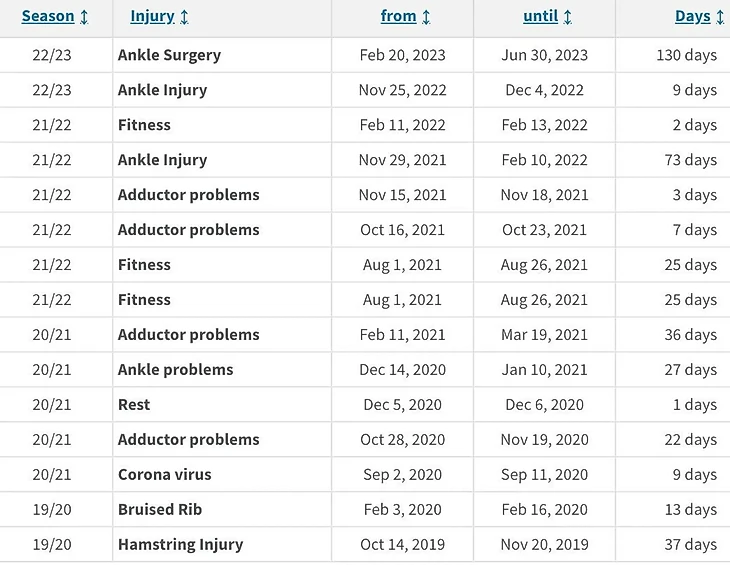Click the 19/20 season cell for Bruised Rib
This screenshot has width=730, height=565.
52,510
